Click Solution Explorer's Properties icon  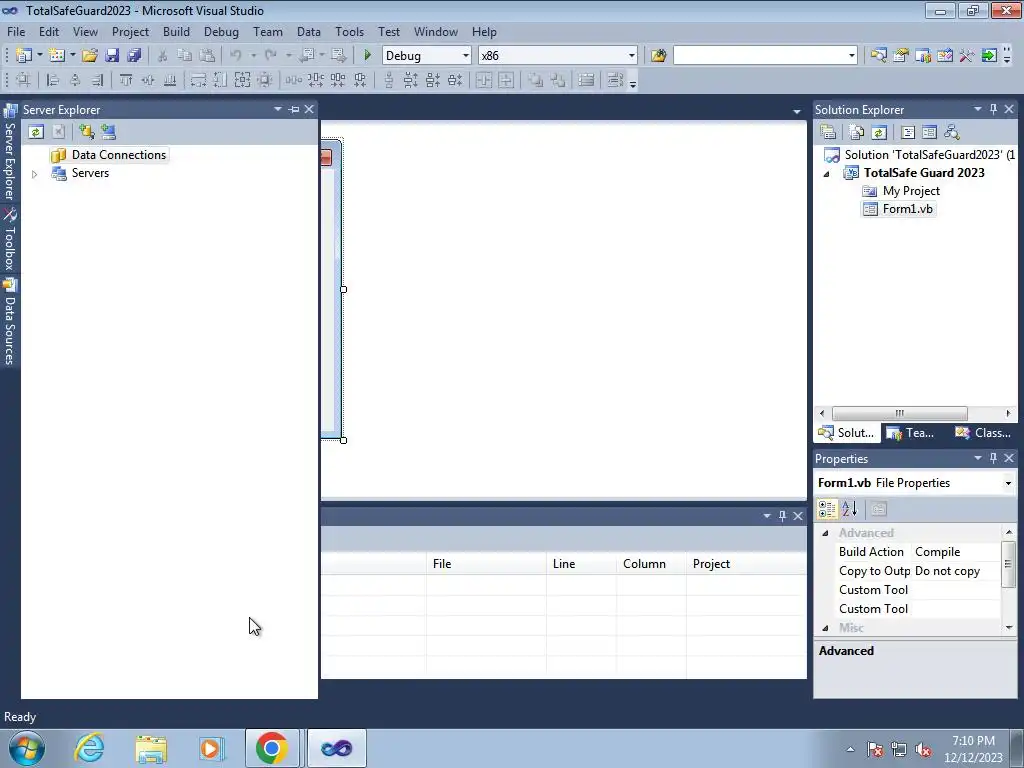tap(828, 132)
